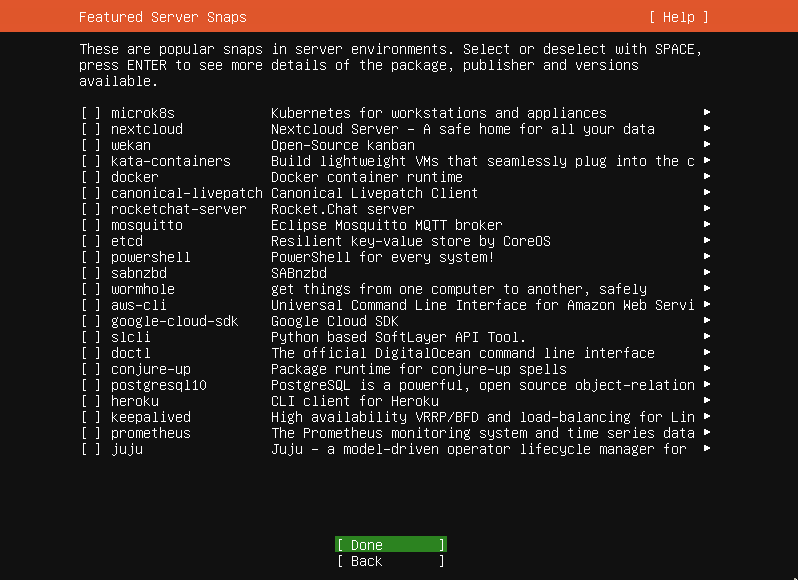798x580 pixels.
Task: View prometheus details arrow
Action: [x=707, y=432]
